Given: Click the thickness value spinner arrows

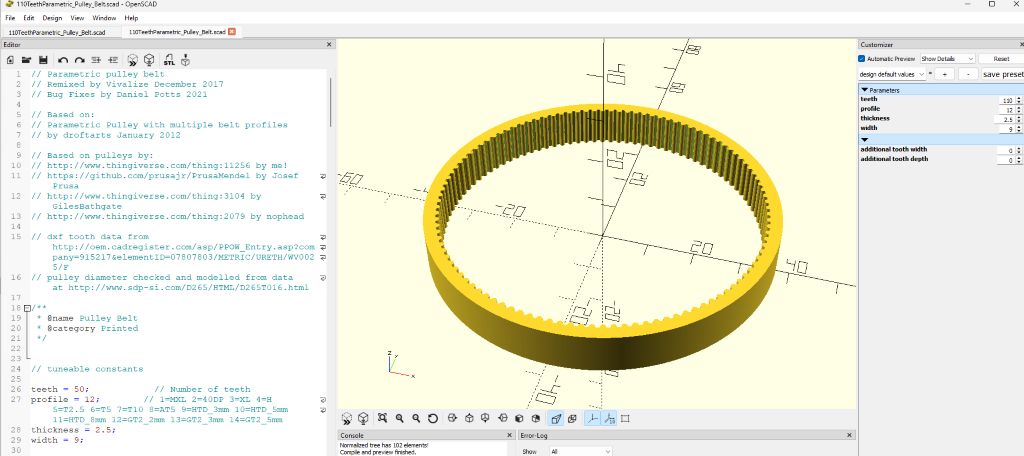Looking at the screenshot, I should click(1019, 120).
